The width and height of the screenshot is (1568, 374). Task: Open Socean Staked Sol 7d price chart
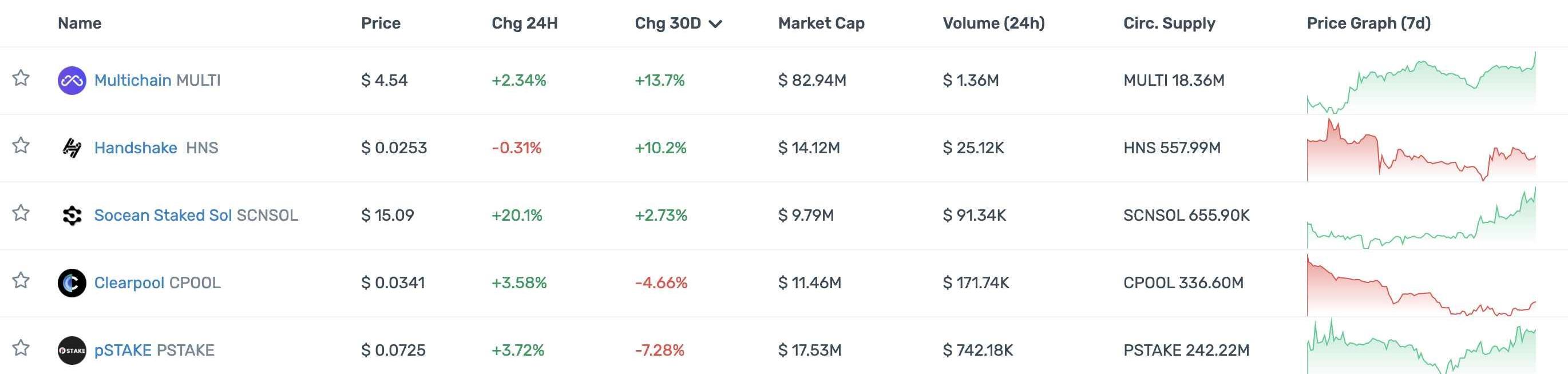tap(1421, 218)
